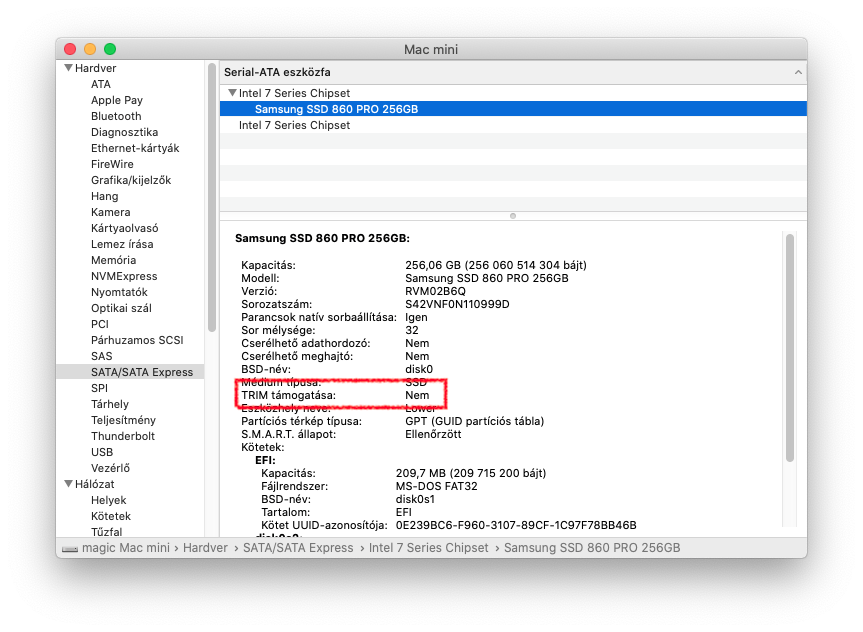This screenshot has width=863, height=632.
Task: Click the serial number S42VNF0N110999D
Action: 457,304
